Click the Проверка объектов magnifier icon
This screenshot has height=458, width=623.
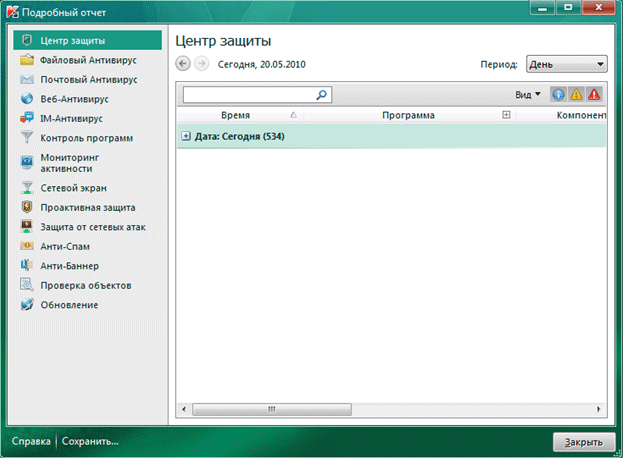click(x=27, y=285)
